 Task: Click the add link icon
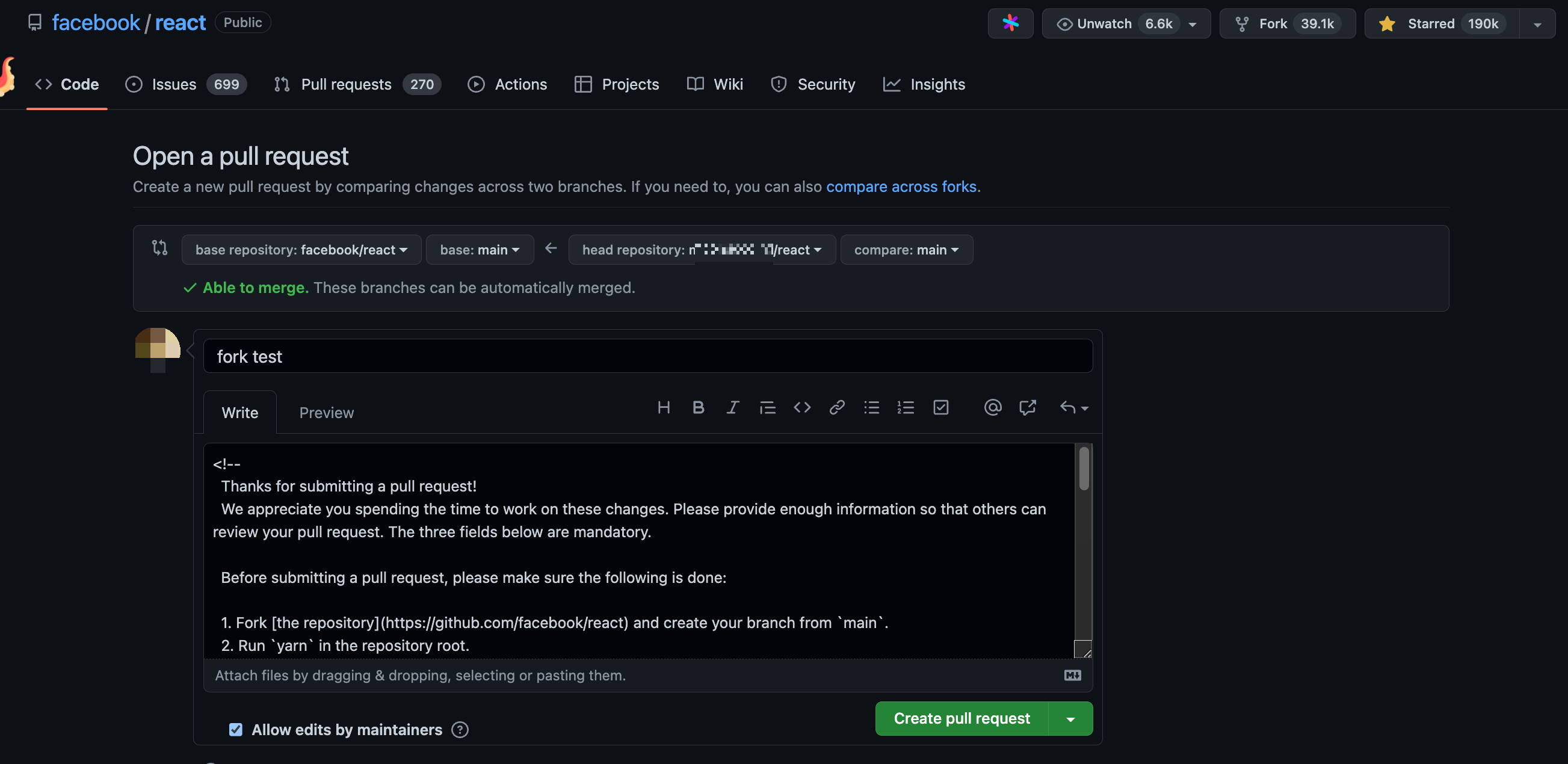tap(837, 407)
